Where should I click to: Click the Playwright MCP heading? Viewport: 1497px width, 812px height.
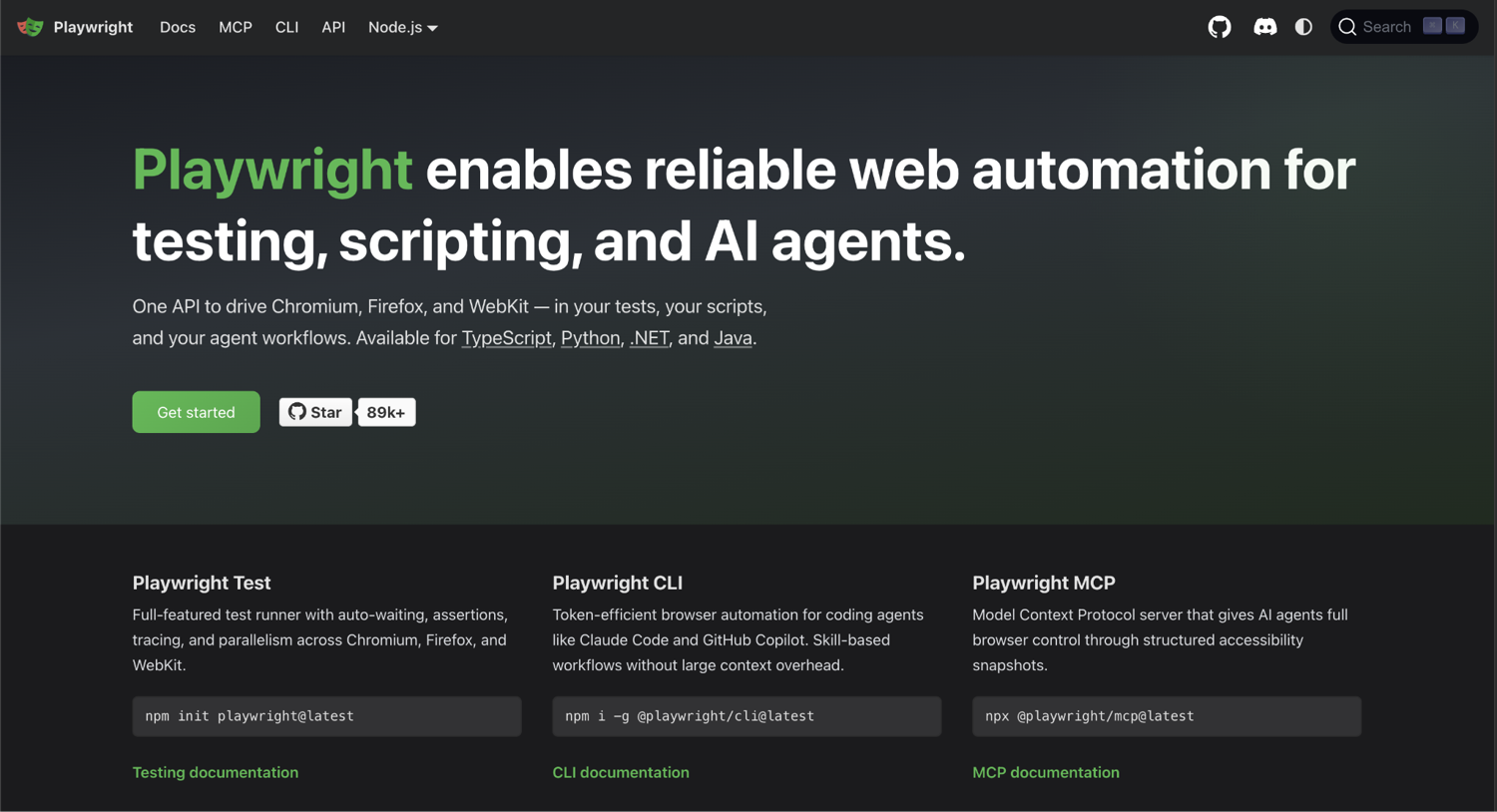pos(1044,583)
